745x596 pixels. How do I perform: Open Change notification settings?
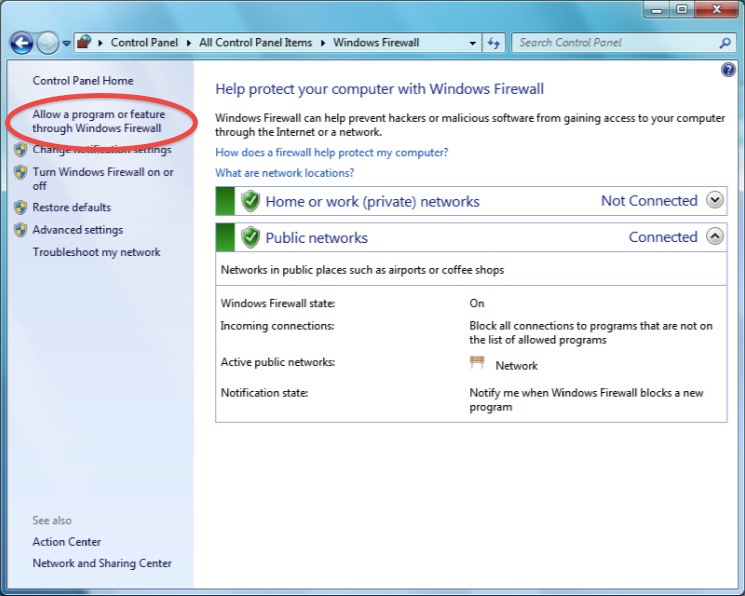(102, 150)
